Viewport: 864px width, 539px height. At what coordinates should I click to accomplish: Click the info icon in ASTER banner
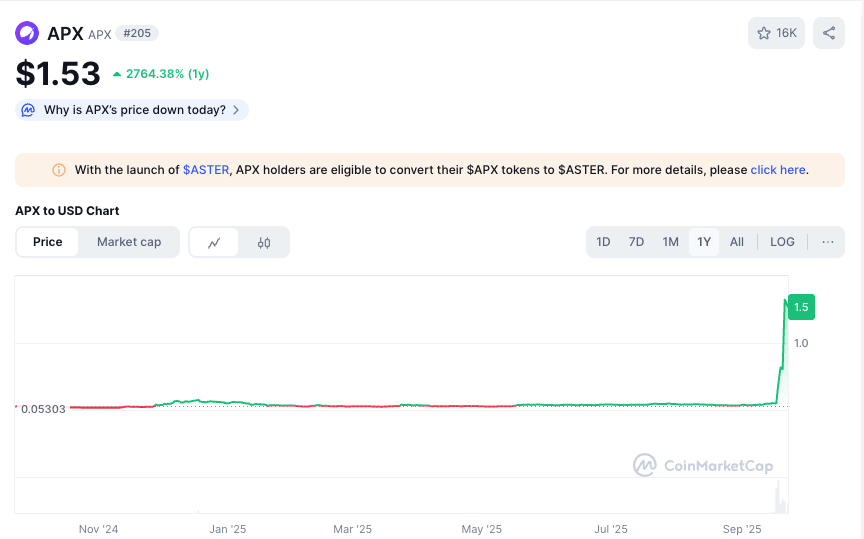pos(59,170)
